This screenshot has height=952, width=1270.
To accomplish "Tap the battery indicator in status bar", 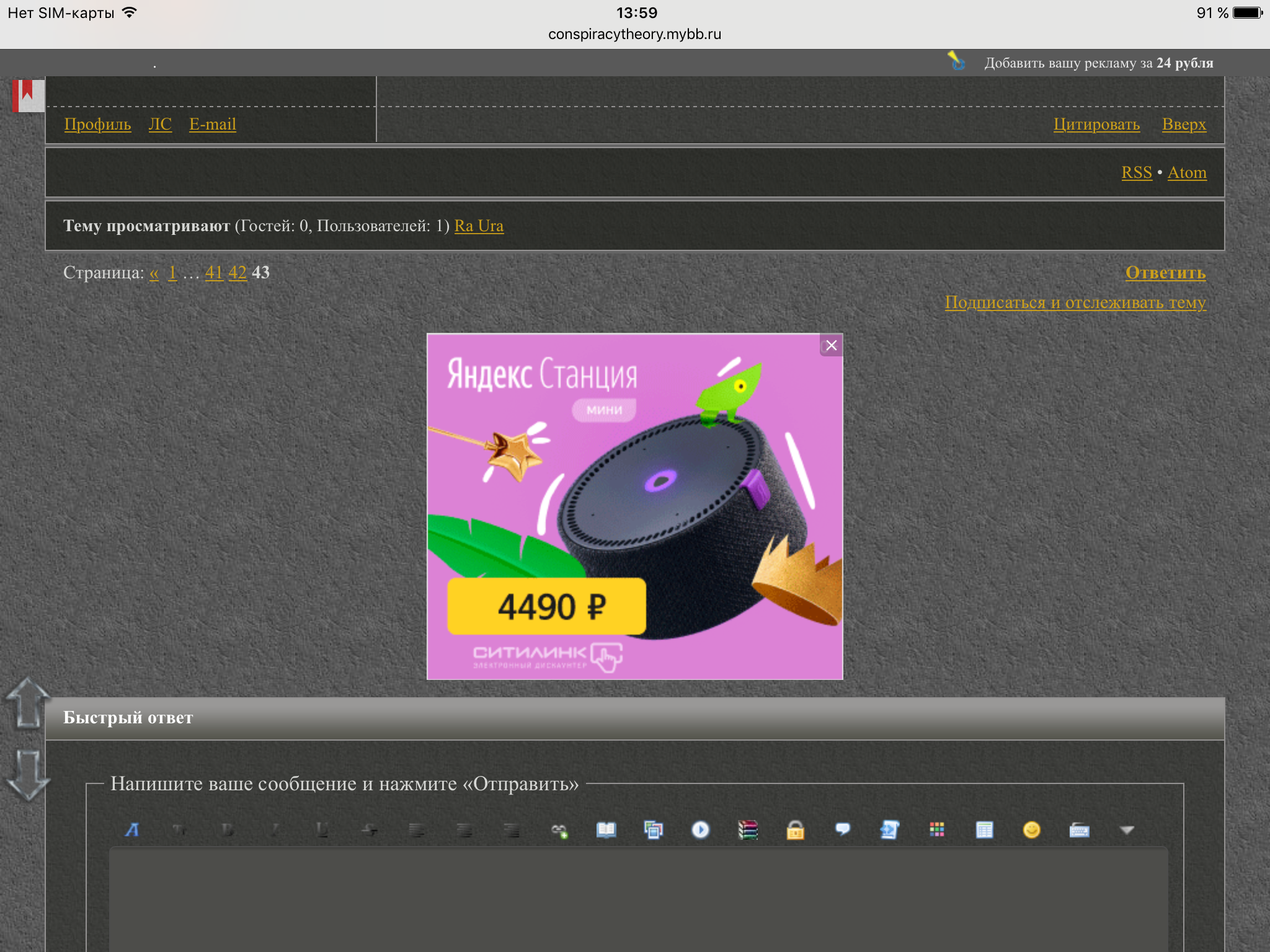I will (x=1248, y=12).
